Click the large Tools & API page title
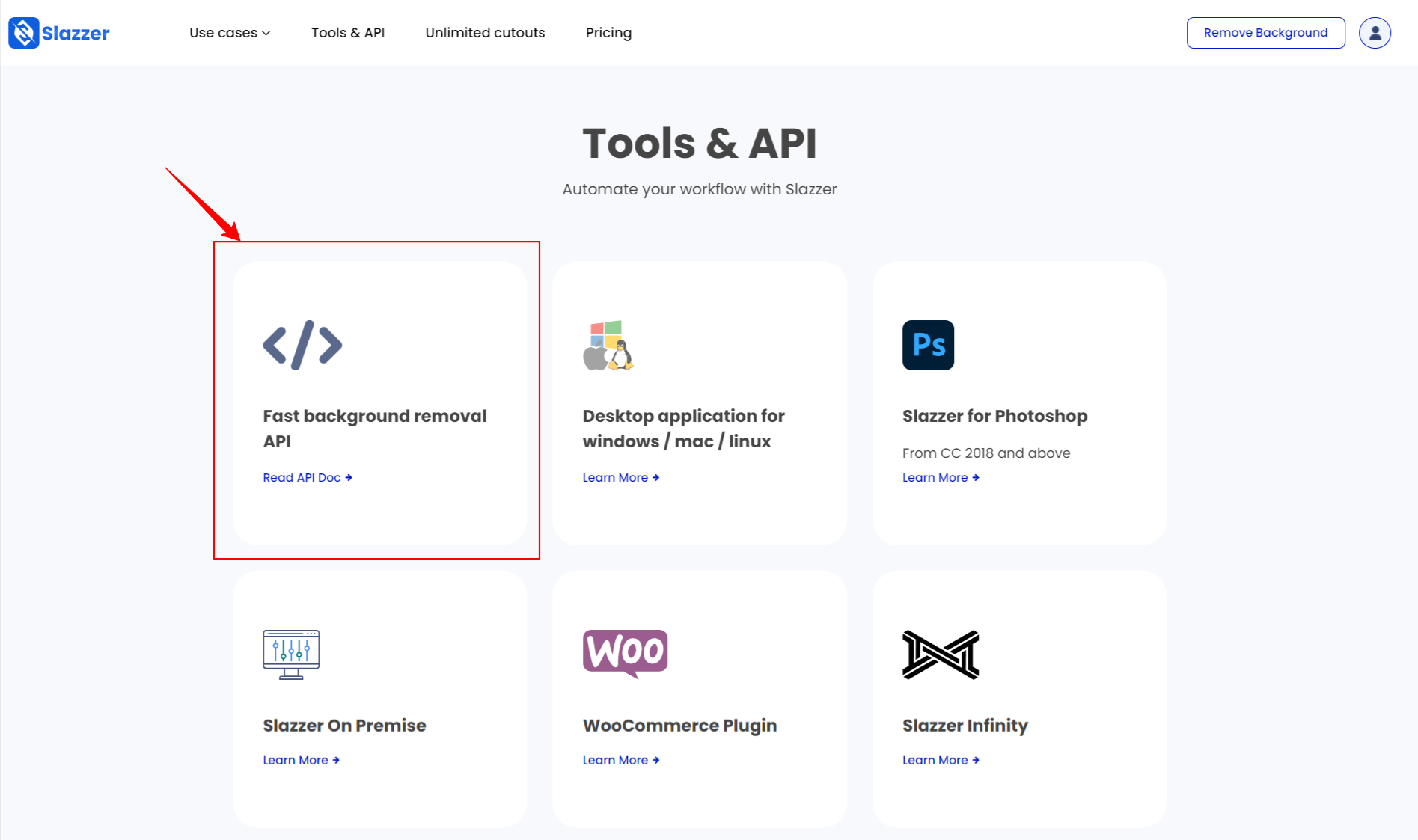1418x840 pixels. pos(700,143)
